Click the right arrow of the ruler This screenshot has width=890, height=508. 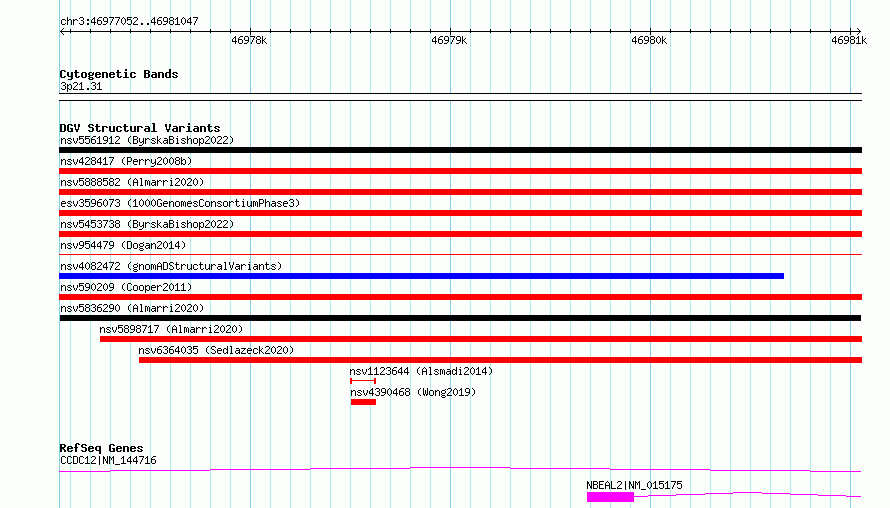click(858, 31)
